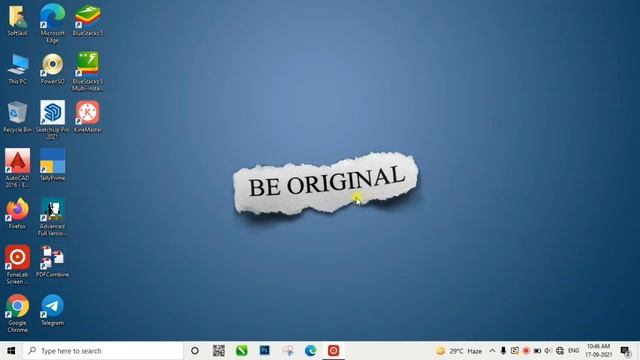This screenshot has width=640, height=360.
Task: Select the KineMaster desktop shortcut
Action: [88, 117]
